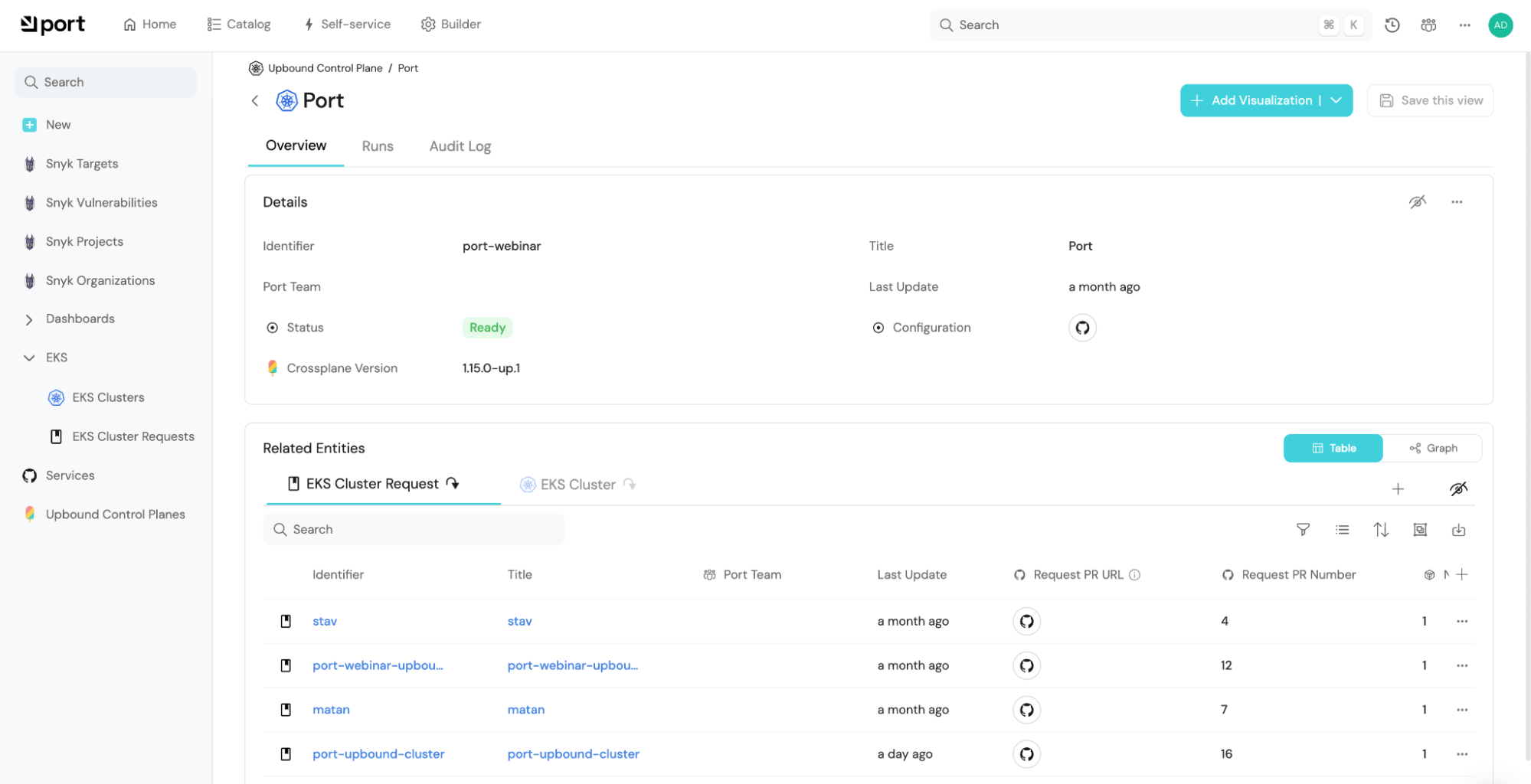This screenshot has width=1531, height=784.
Task: Click the Save this view button
Action: pyautogui.click(x=1430, y=100)
